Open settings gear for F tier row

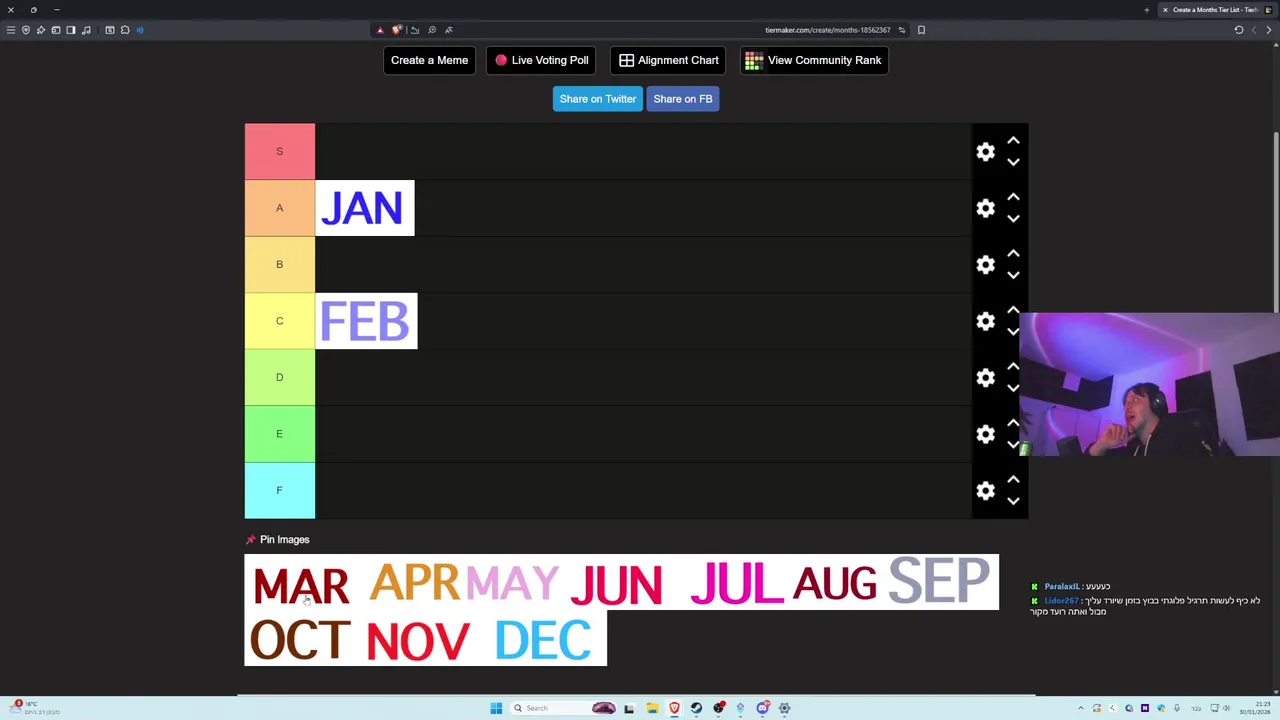point(985,490)
